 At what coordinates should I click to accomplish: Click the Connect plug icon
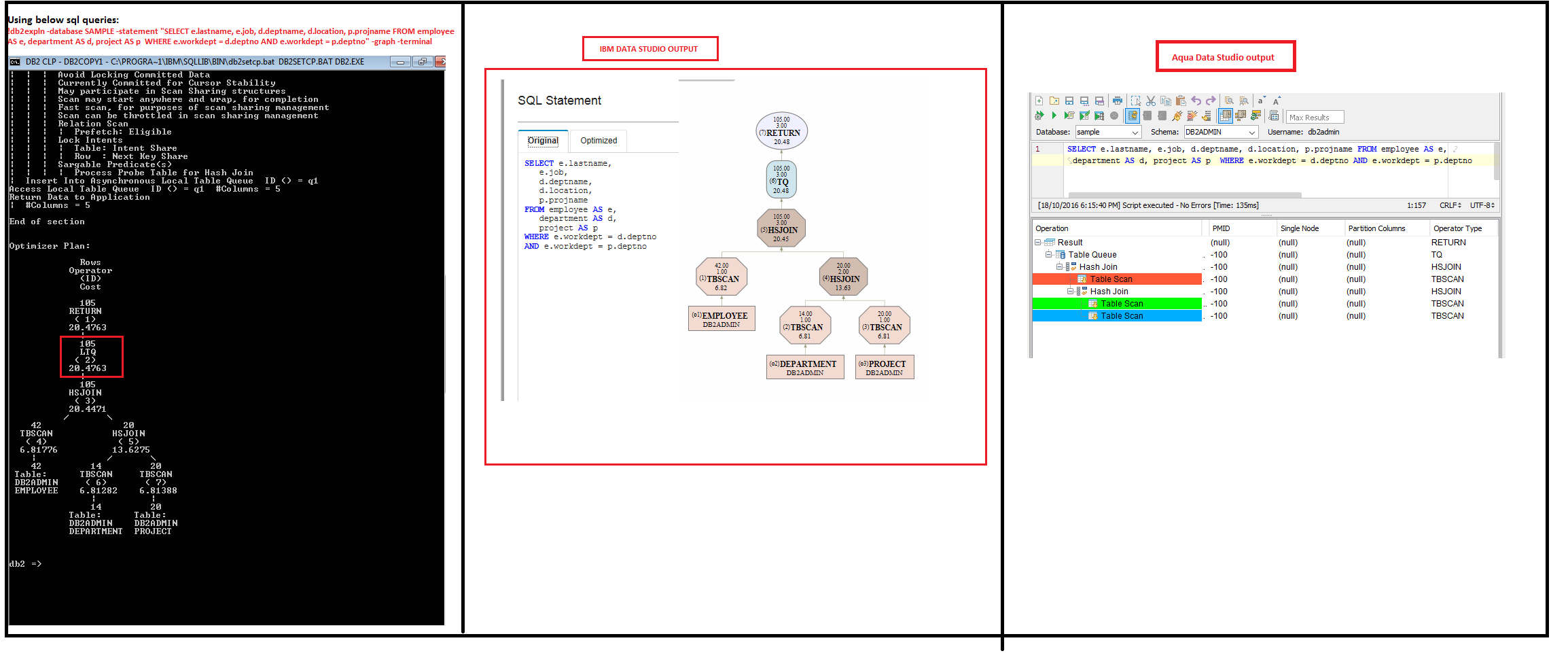(x=1177, y=116)
